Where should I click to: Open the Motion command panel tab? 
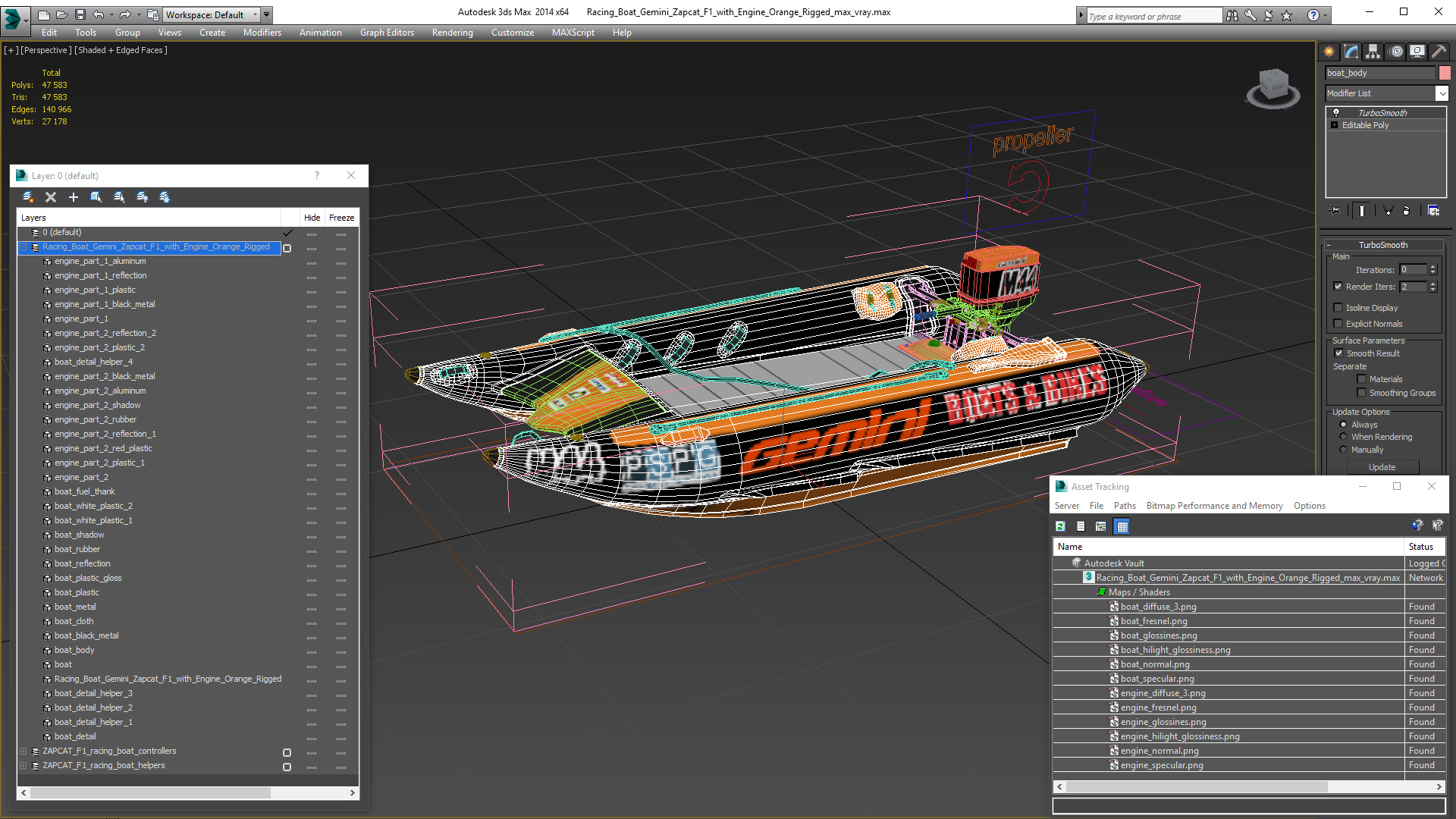point(1396,52)
